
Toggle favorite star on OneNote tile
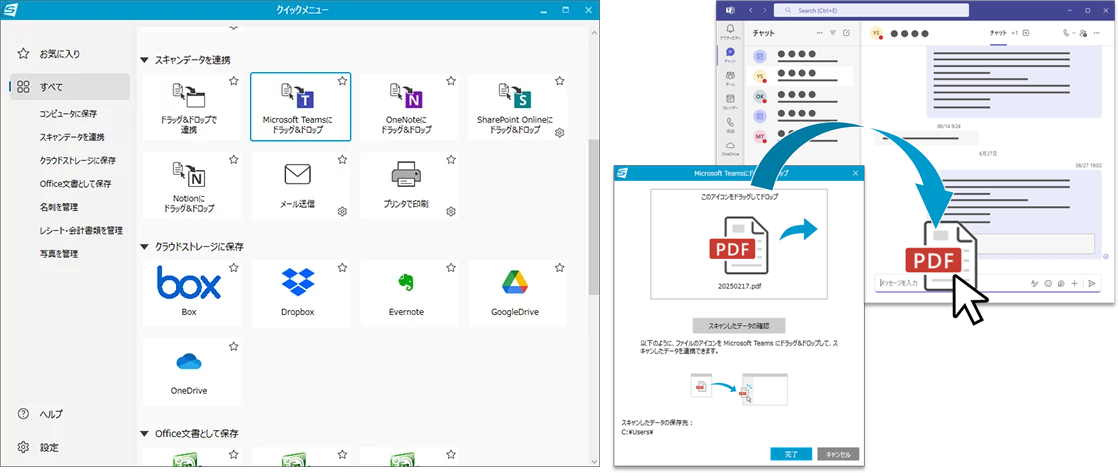(451, 81)
